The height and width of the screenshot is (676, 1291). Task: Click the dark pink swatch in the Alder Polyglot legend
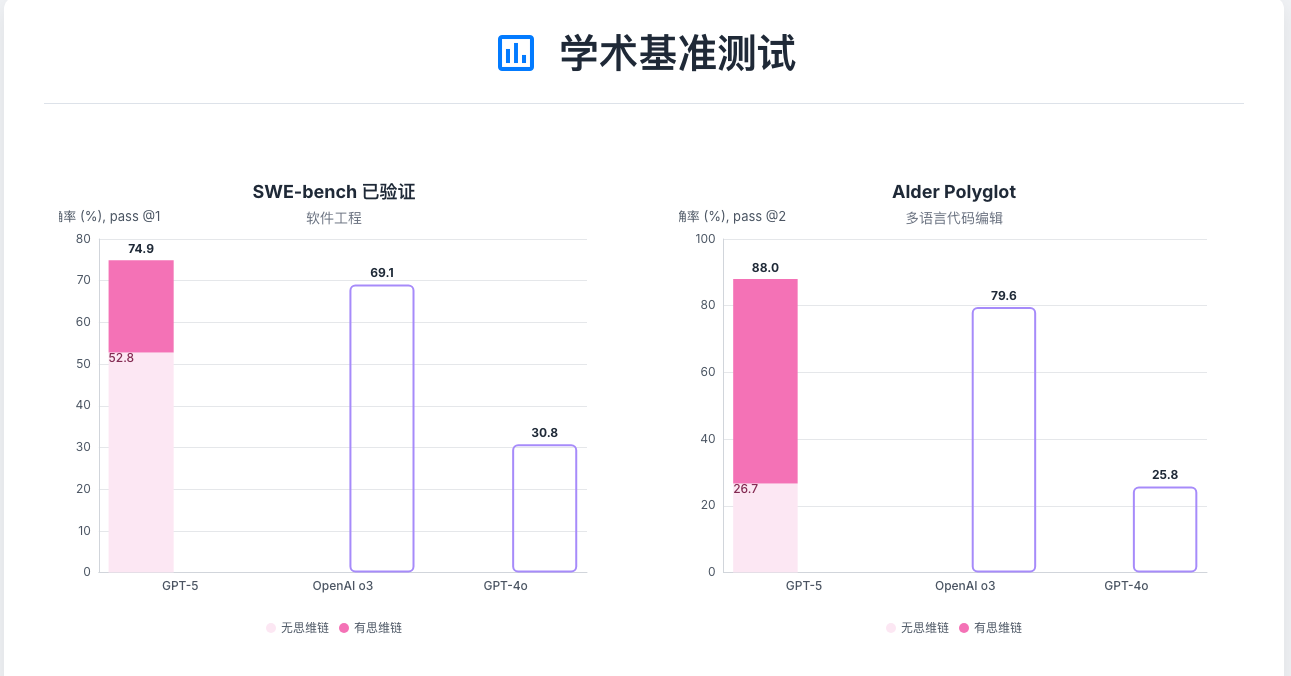click(x=964, y=628)
